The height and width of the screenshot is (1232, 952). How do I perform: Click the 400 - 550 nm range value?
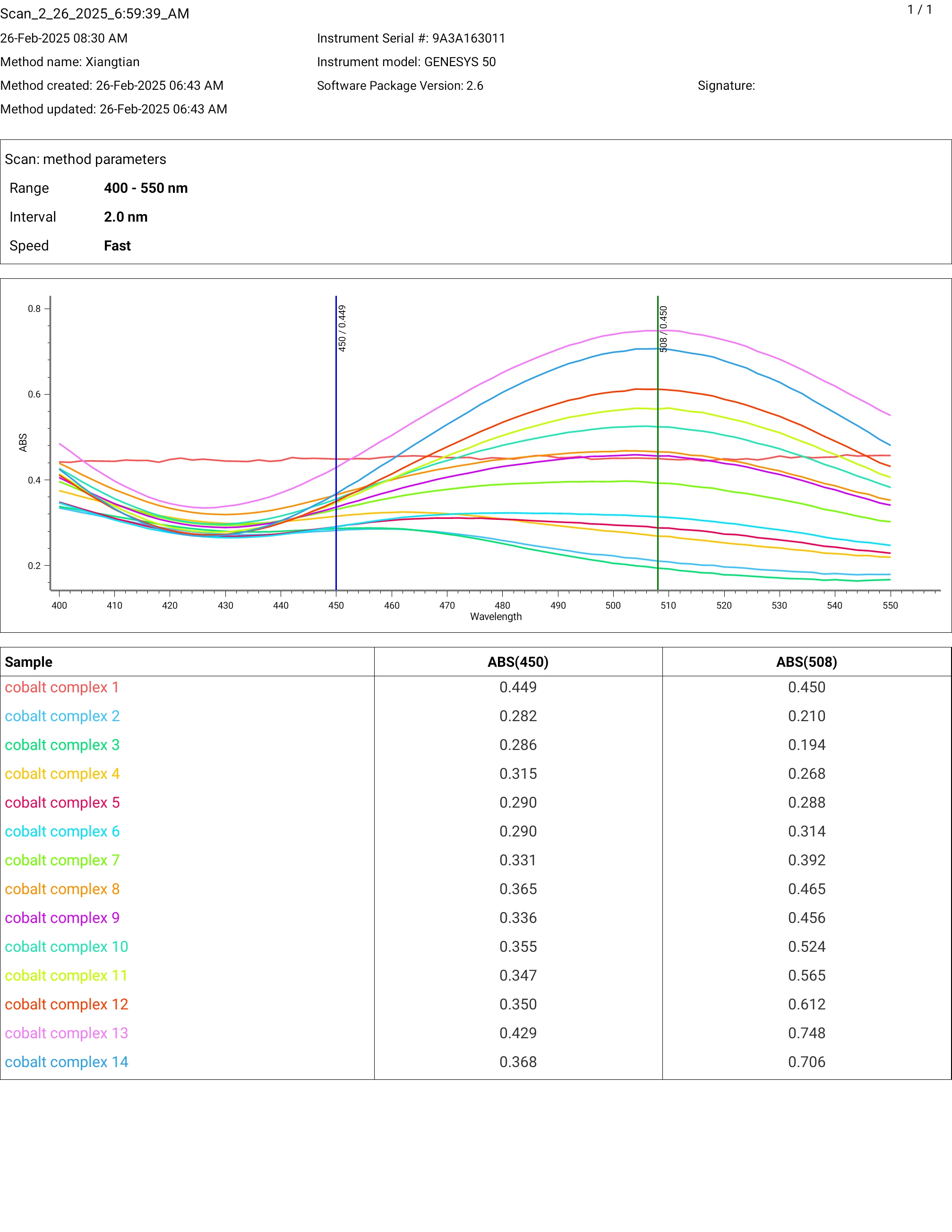tap(146, 188)
